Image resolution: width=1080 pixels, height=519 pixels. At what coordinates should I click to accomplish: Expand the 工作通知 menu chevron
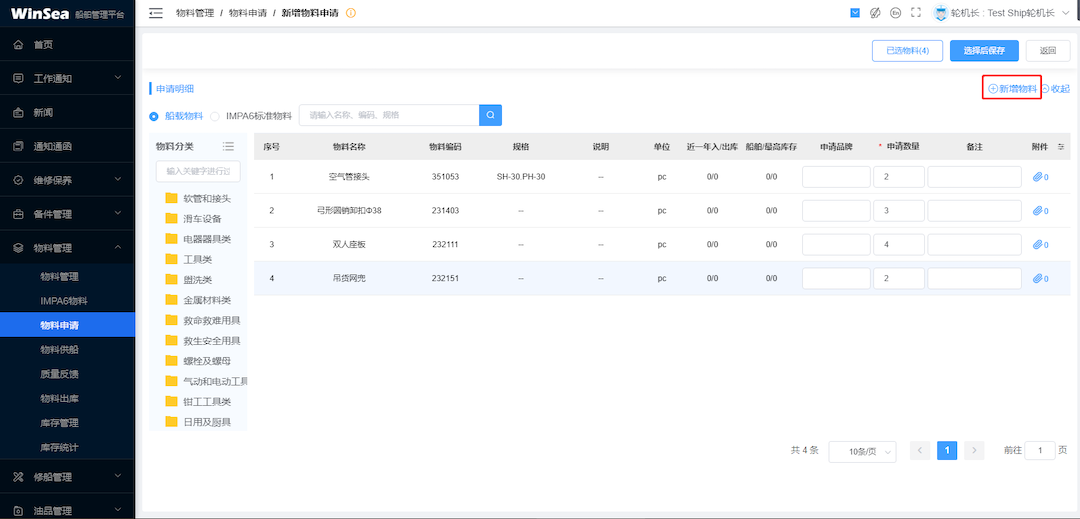pyautogui.click(x=118, y=78)
